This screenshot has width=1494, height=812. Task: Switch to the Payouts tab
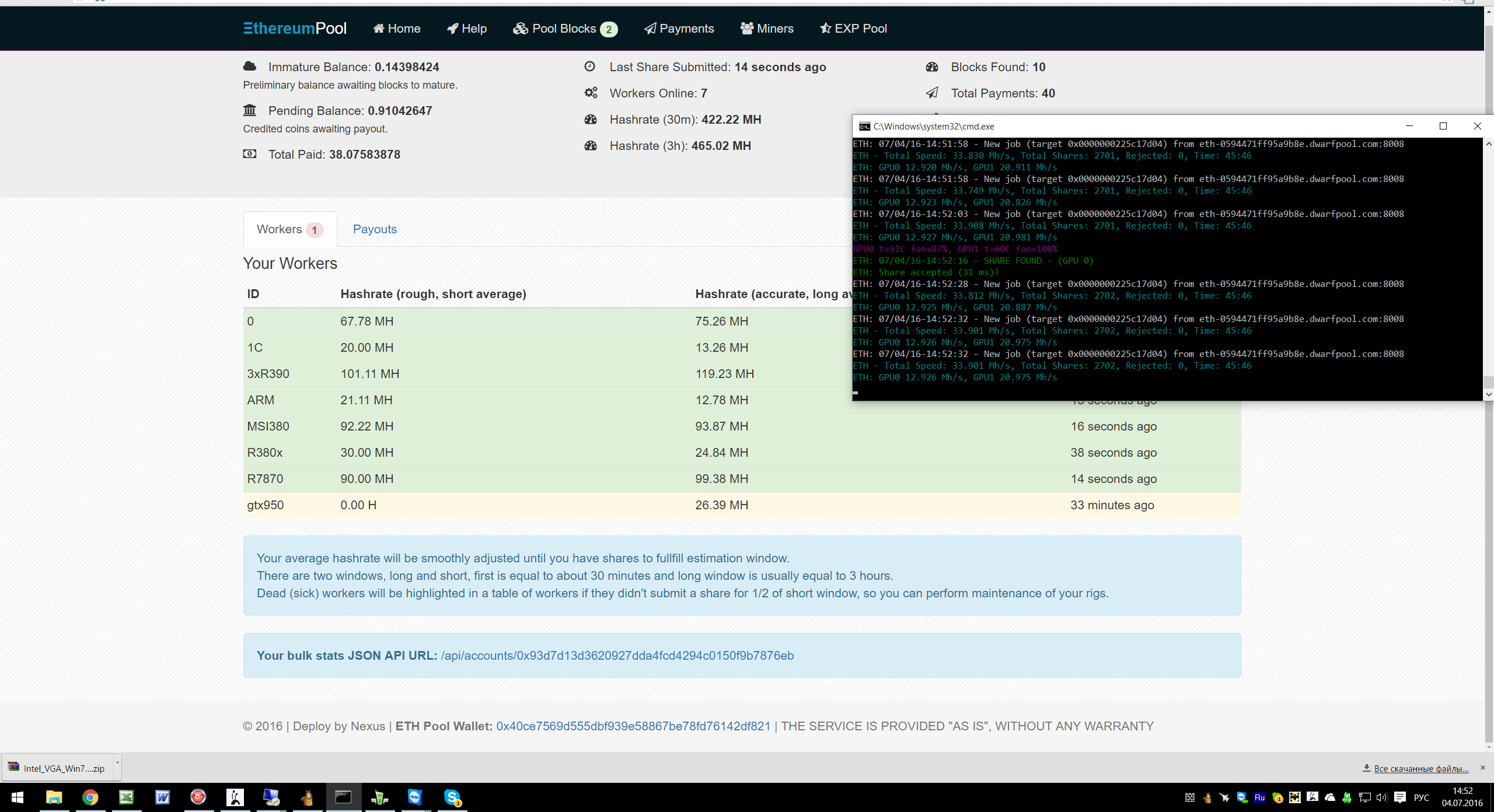point(375,229)
